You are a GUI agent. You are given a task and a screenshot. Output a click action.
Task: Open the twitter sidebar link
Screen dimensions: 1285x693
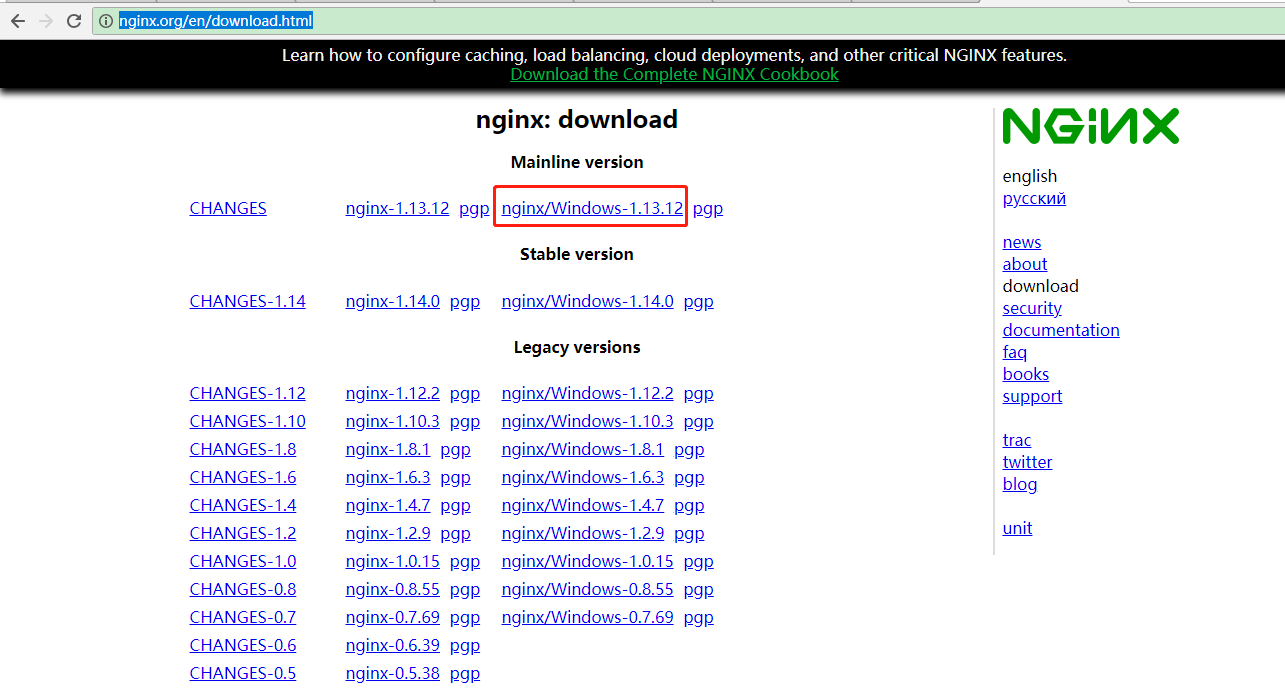point(1027,462)
